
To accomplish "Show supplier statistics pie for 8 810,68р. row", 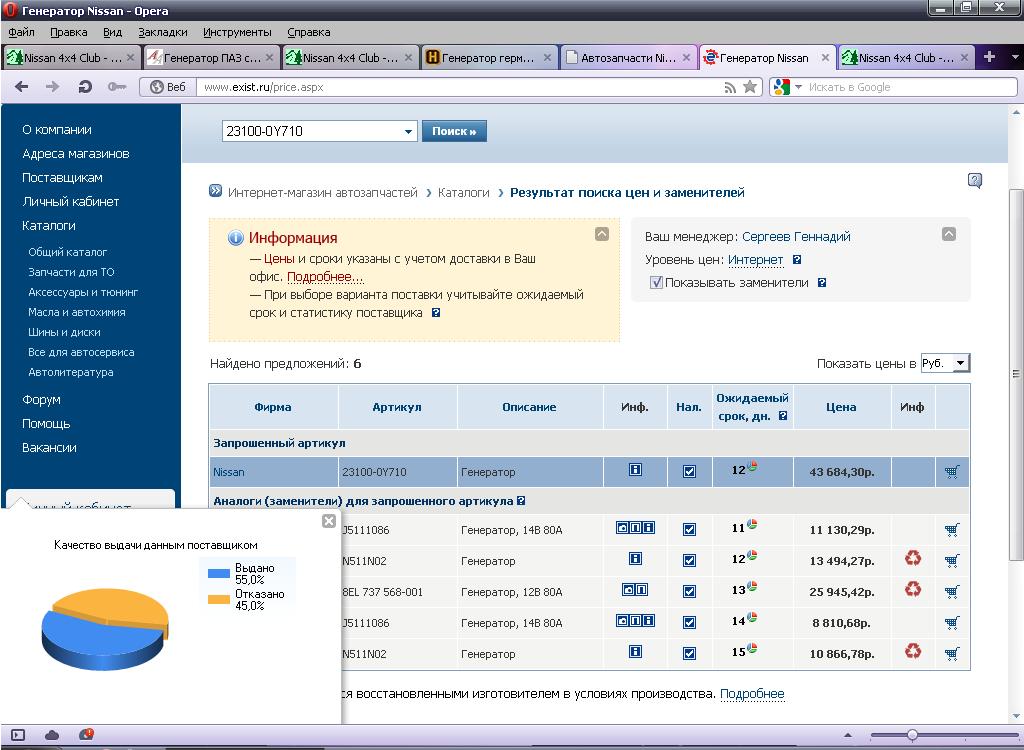I will pyautogui.click(x=752, y=617).
